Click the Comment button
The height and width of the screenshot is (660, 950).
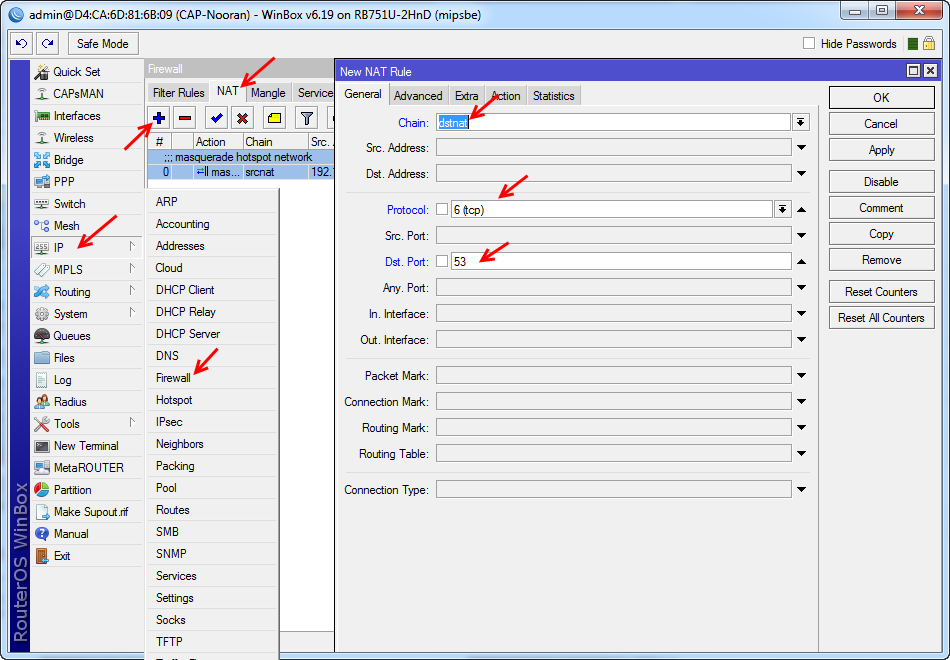pos(882,208)
